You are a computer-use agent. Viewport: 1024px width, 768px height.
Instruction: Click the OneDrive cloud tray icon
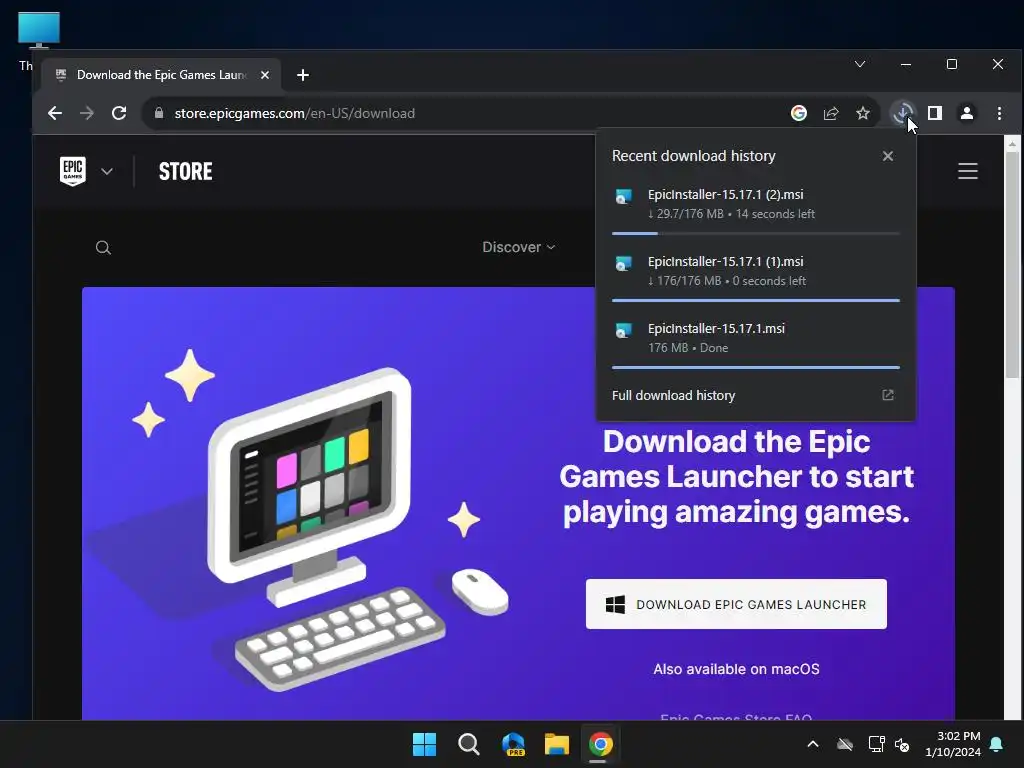[845, 744]
